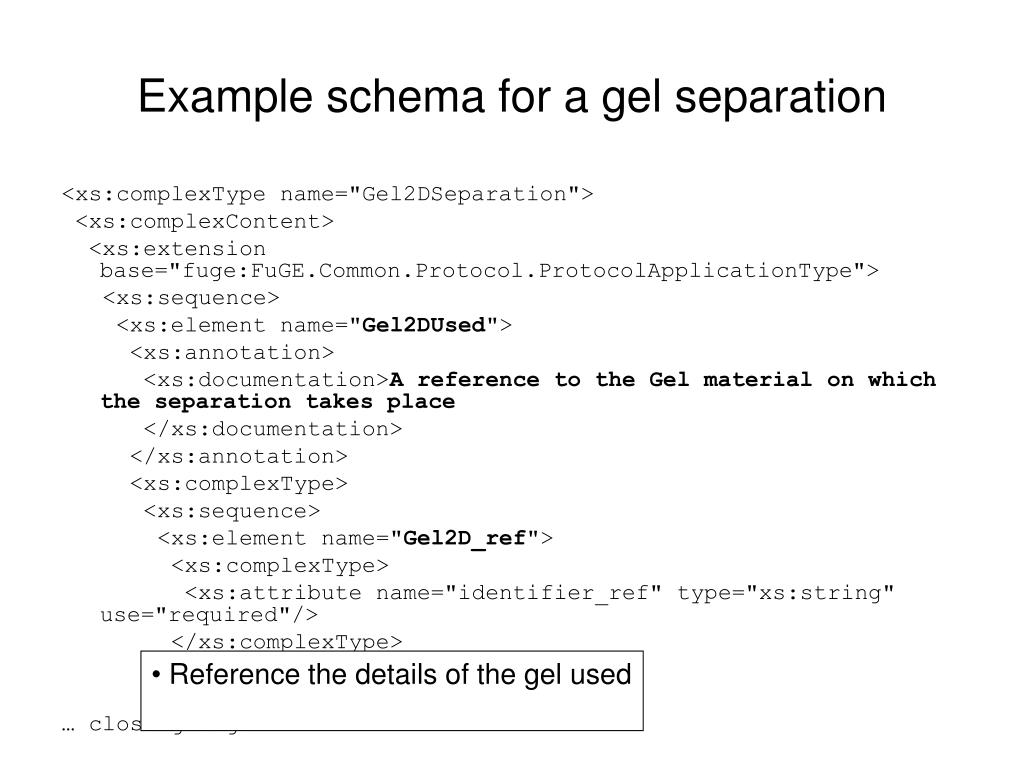Click the 'Reference the details of the gel used' callout box

click(392, 690)
